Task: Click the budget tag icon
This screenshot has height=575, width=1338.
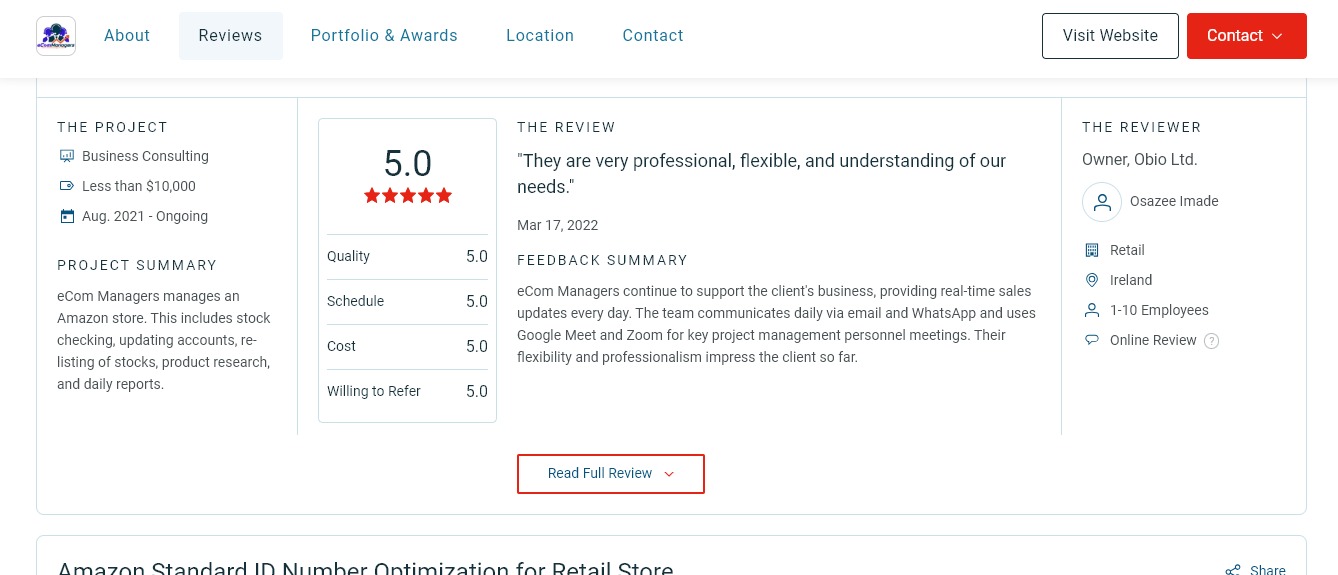Action: click(x=67, y=186)
